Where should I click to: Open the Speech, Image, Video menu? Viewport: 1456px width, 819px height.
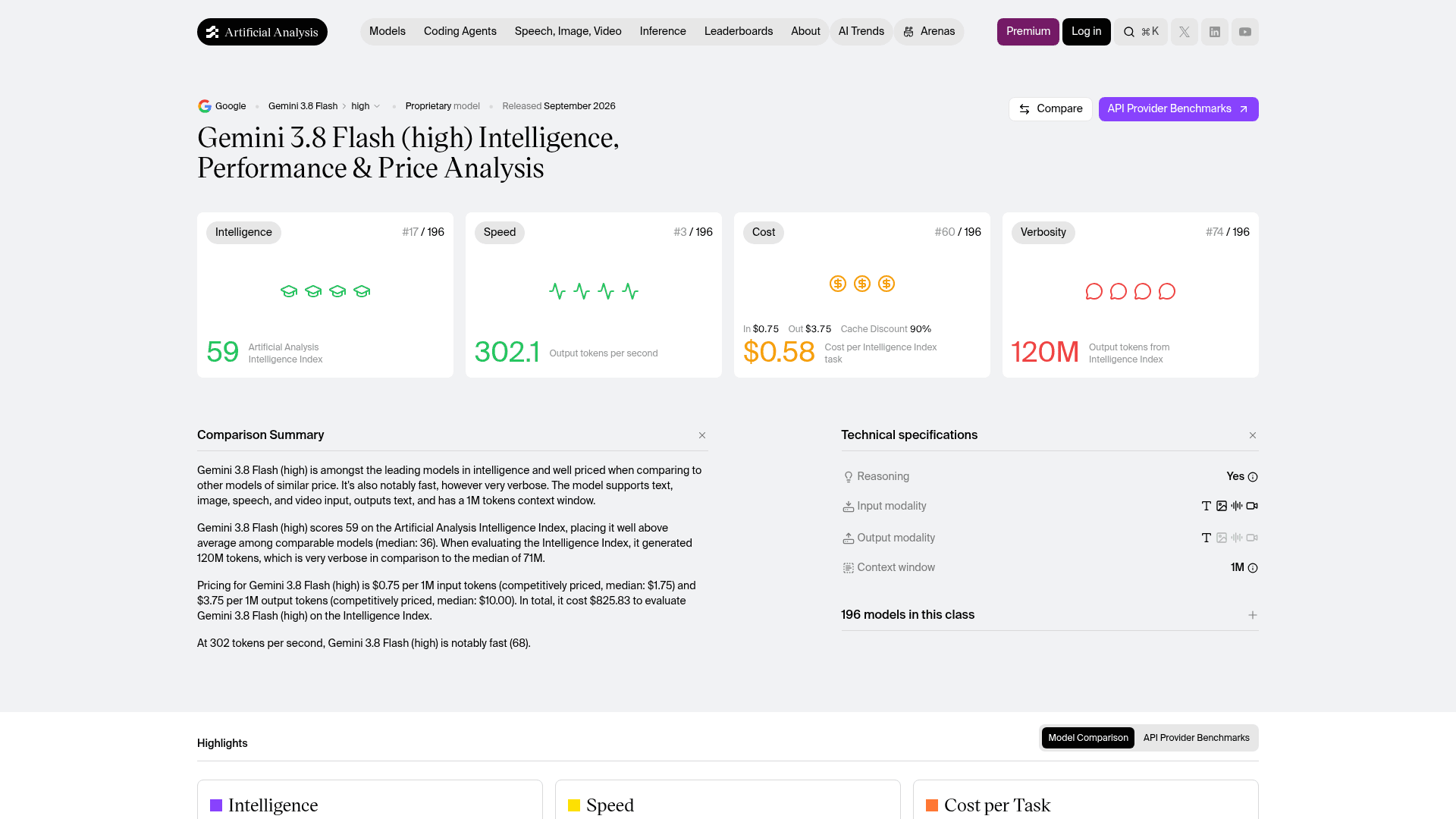568,31
